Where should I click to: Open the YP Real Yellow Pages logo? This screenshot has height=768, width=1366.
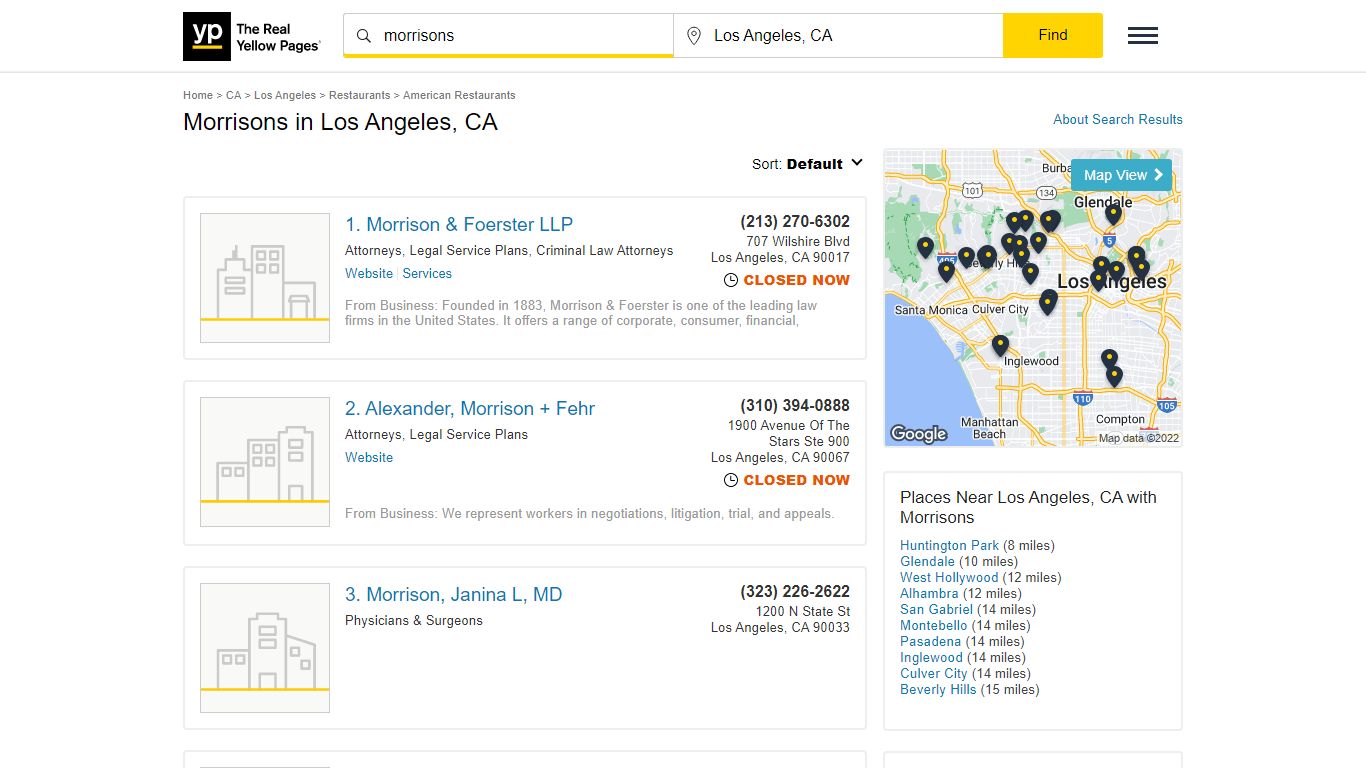pos(252,37)
